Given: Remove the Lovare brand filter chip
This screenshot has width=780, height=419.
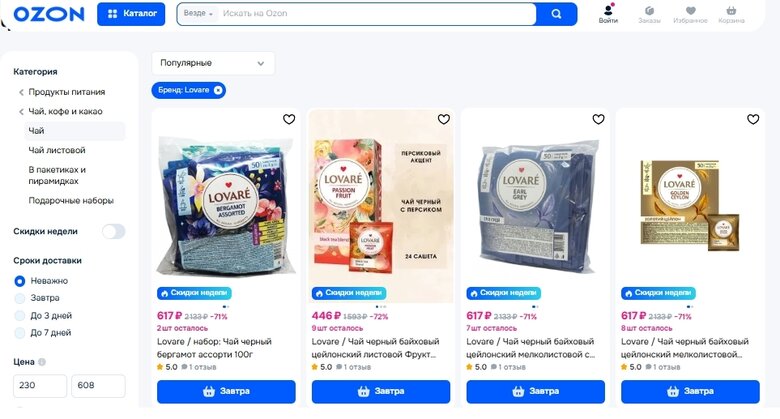Looking at the screenshot, I should (x=218, y=90).
